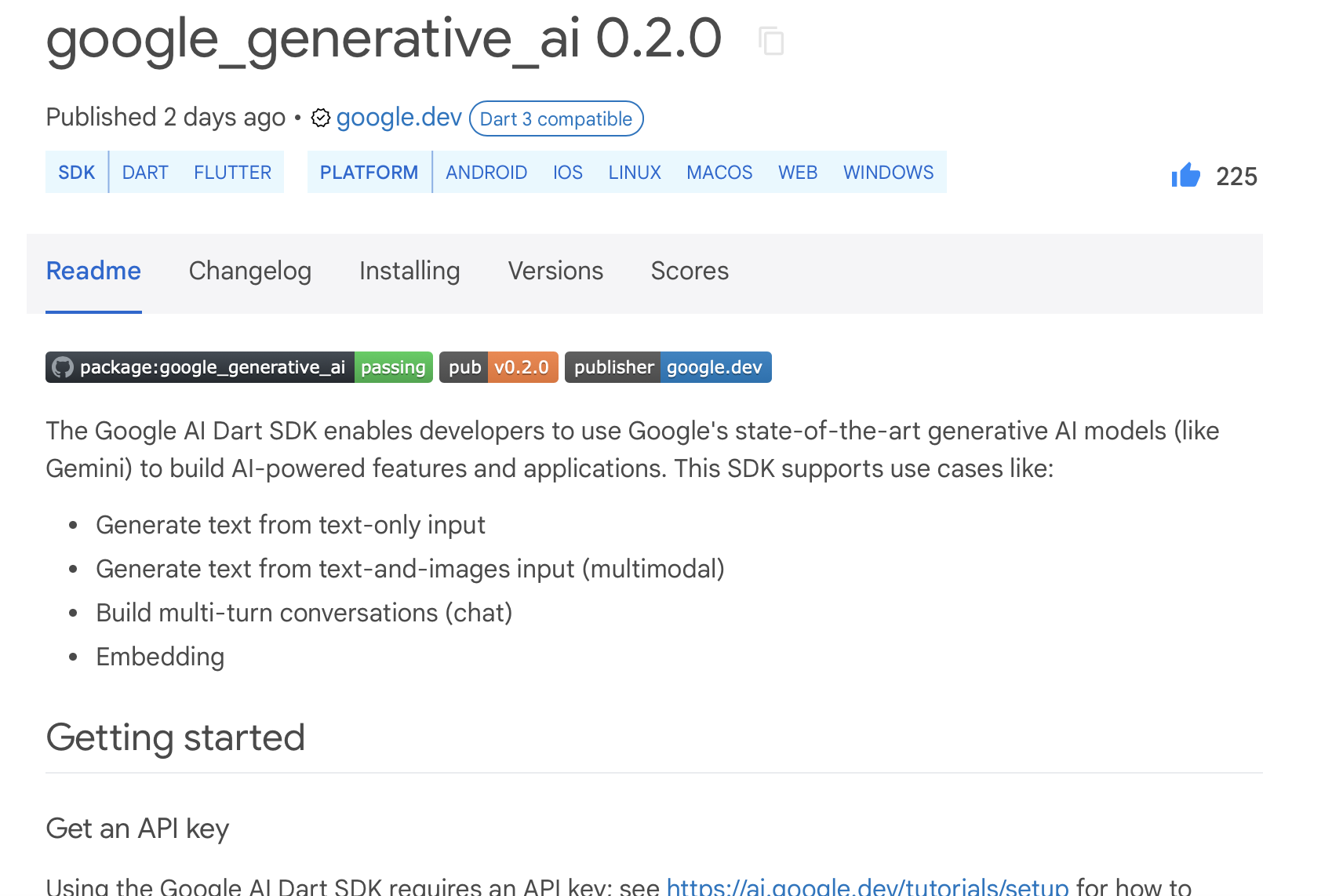
Task: Switch to the Installing tab
Action: (409, 271)
